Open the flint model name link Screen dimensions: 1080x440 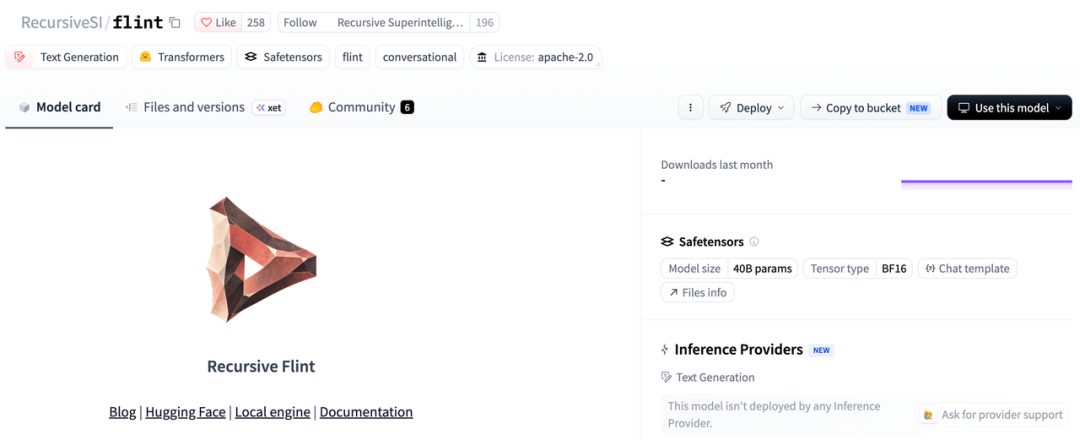138,23
